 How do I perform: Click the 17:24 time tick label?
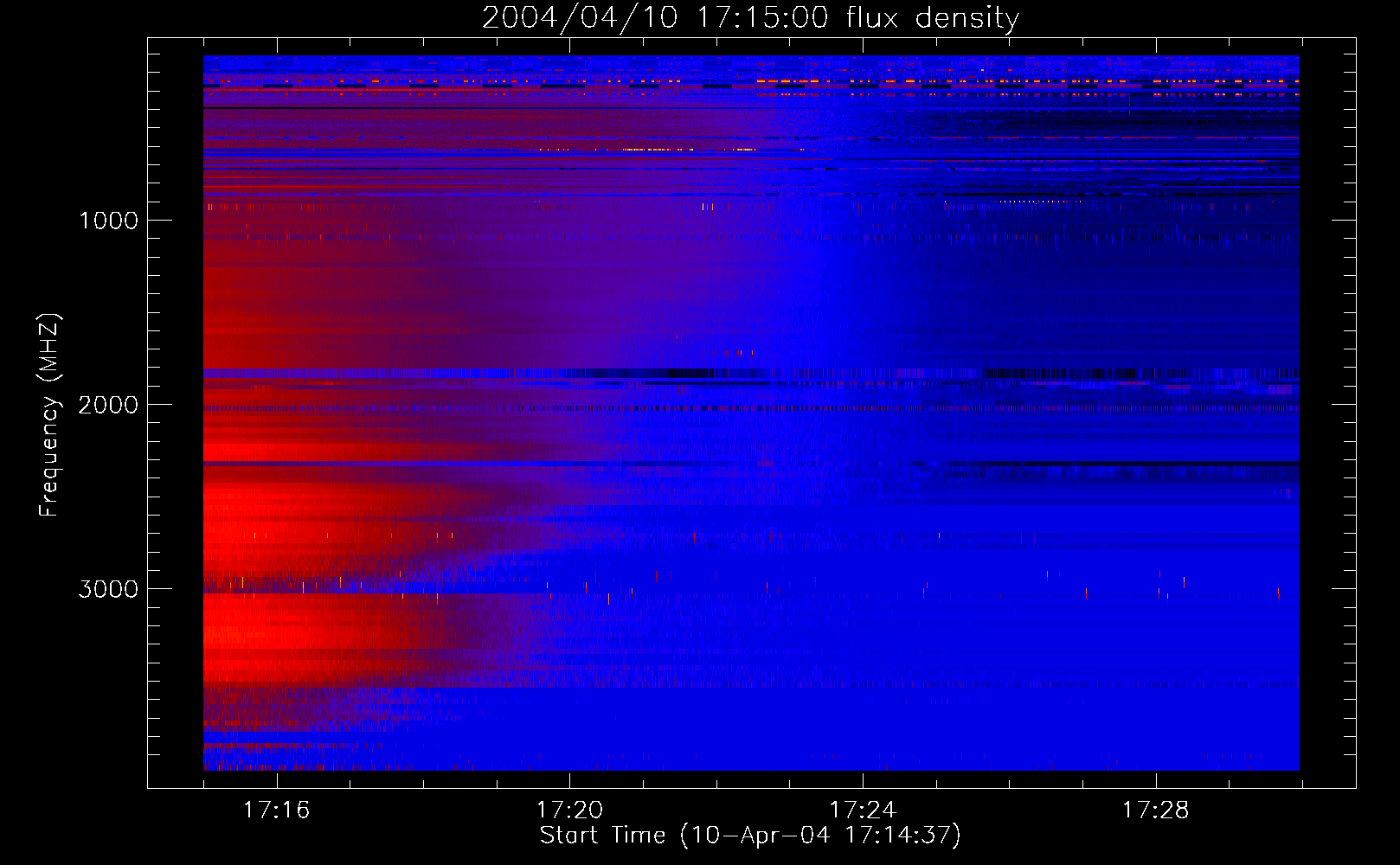[863, 811]
